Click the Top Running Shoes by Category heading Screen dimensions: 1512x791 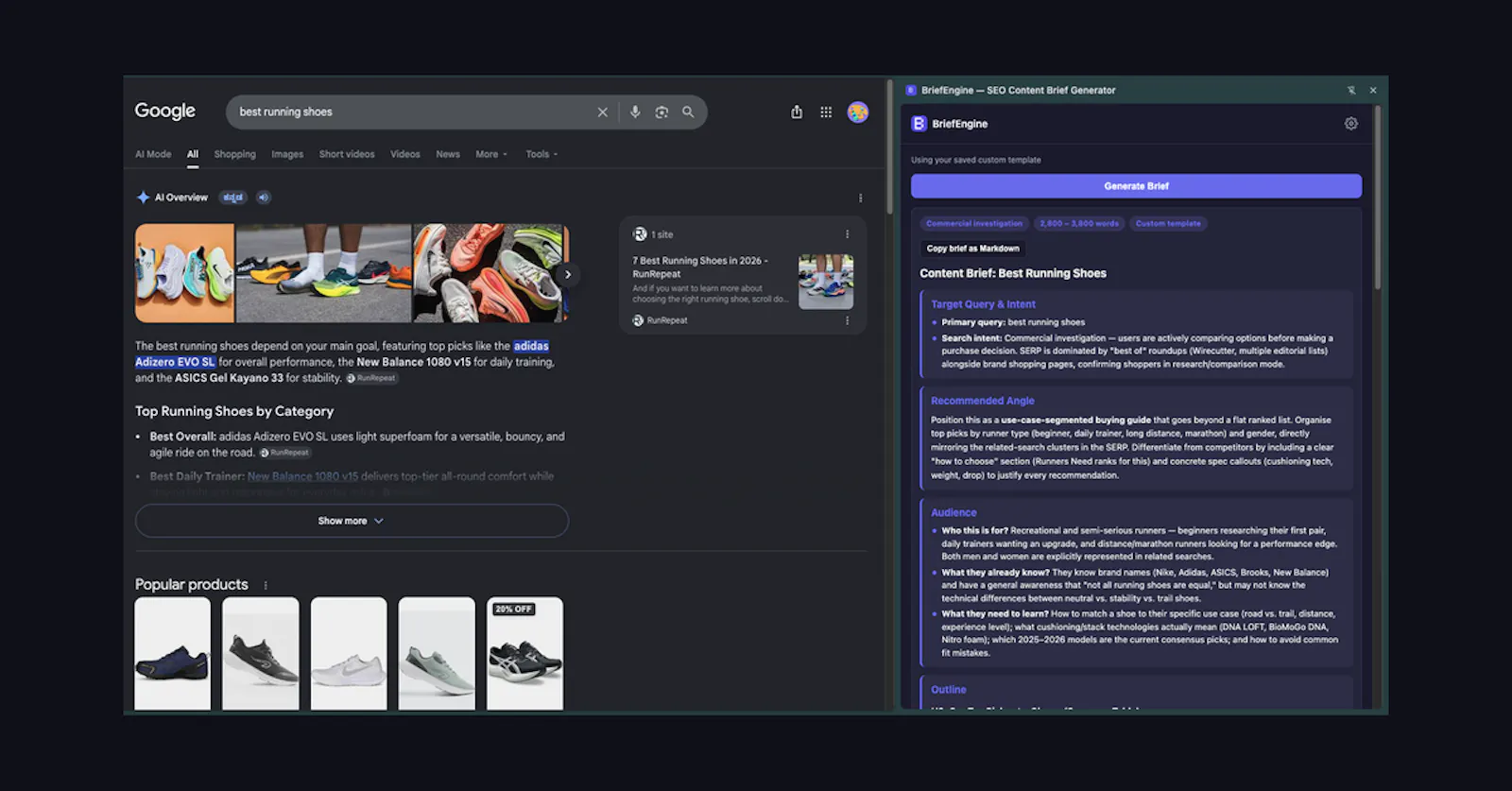coord(234,411)
